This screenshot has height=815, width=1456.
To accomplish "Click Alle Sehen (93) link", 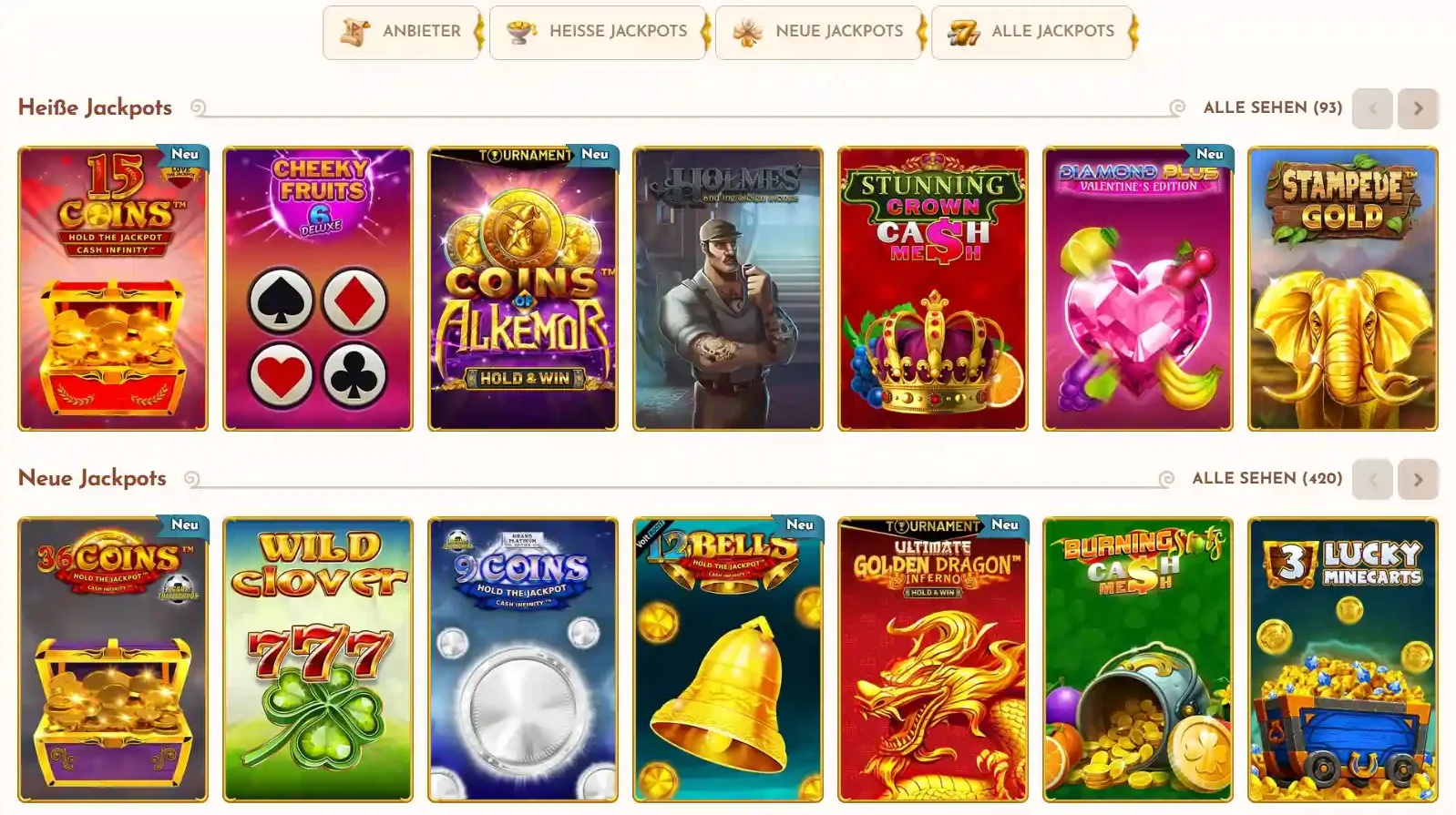I will (x=1272, y=107).
